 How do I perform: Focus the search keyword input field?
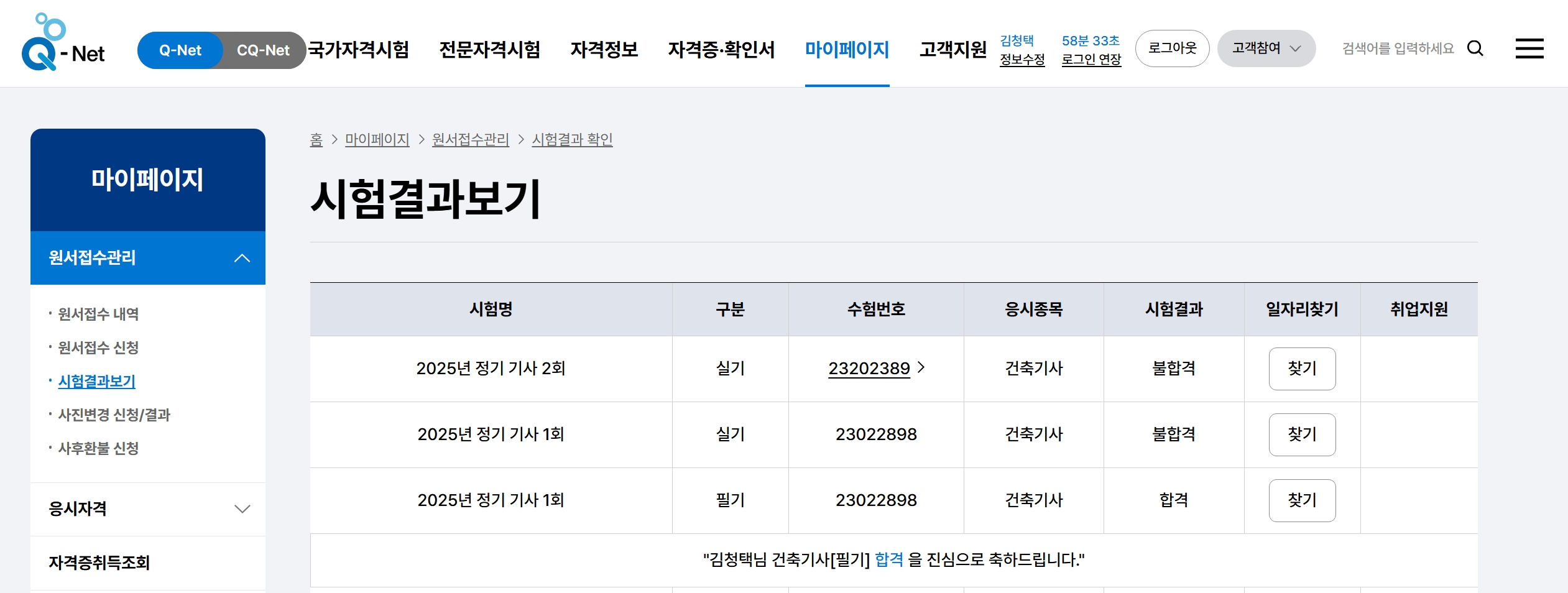(x=1398, y=48)
